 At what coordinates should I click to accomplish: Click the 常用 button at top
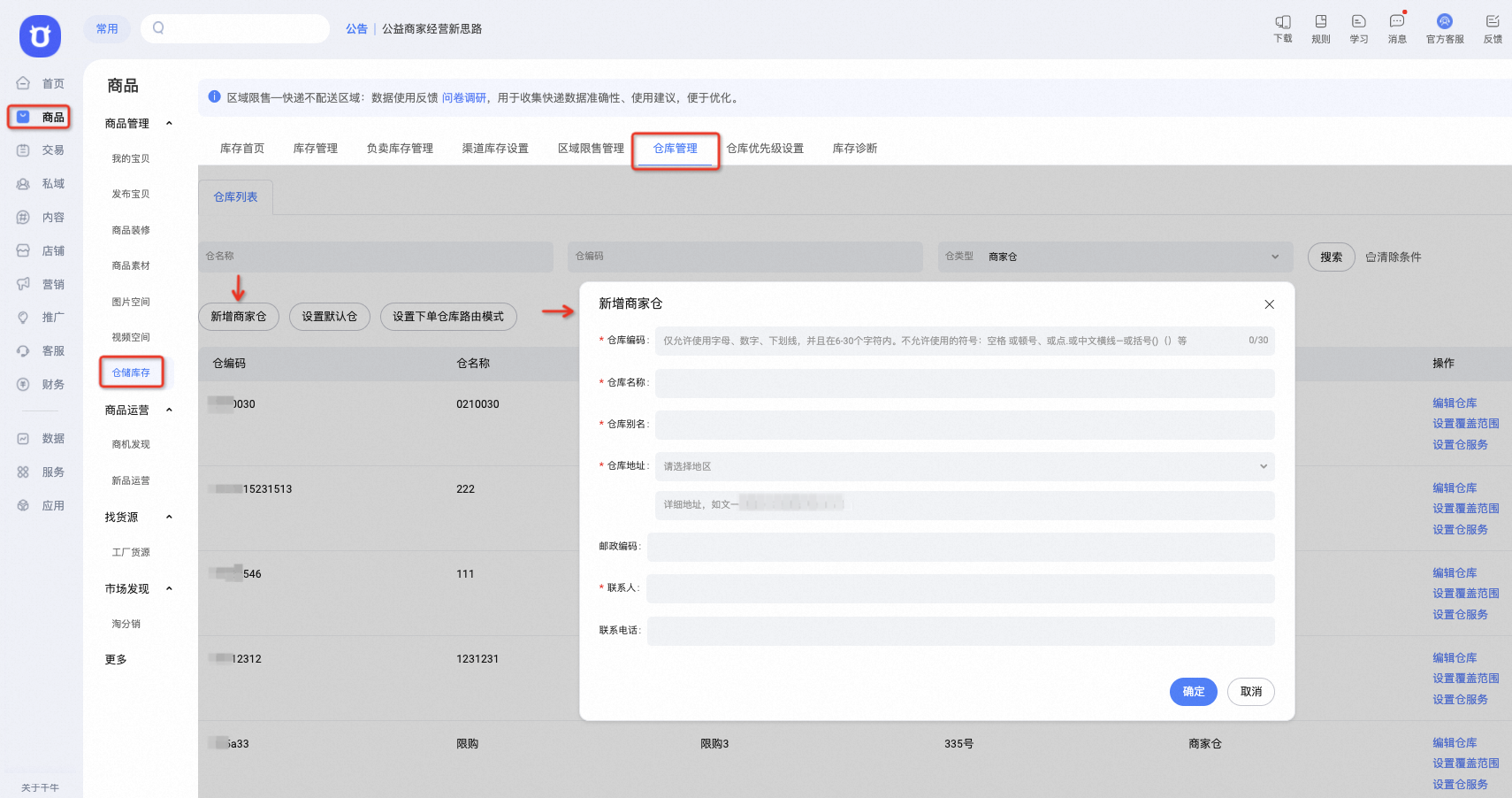coord(107,29)
